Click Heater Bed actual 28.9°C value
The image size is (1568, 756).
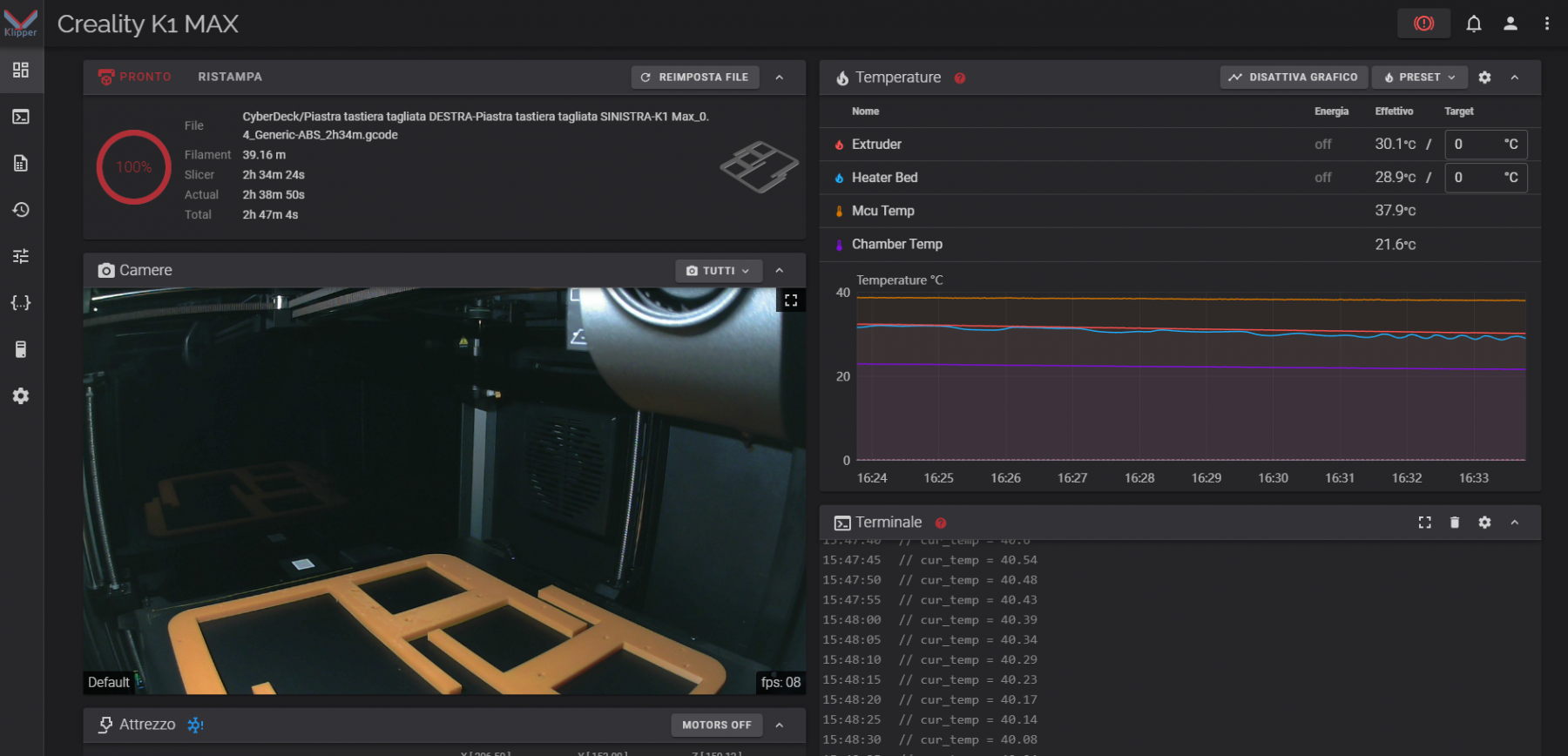[x=1396, y=178]
